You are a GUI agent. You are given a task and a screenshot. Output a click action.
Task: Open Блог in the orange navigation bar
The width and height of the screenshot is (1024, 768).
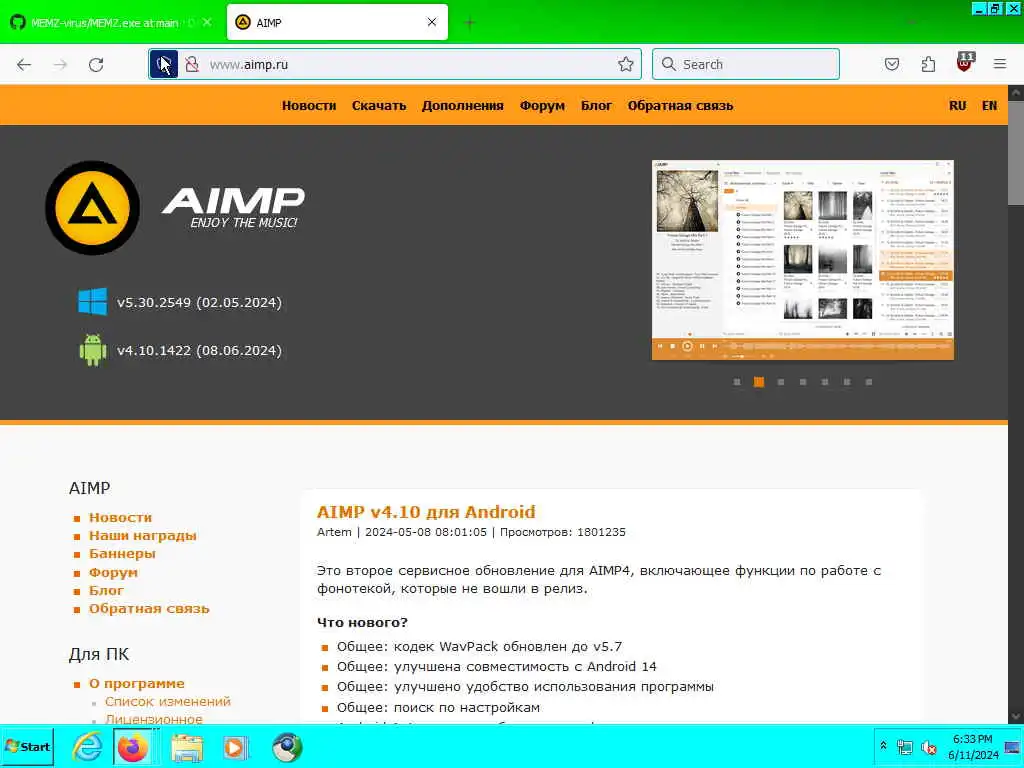[596, 106]
